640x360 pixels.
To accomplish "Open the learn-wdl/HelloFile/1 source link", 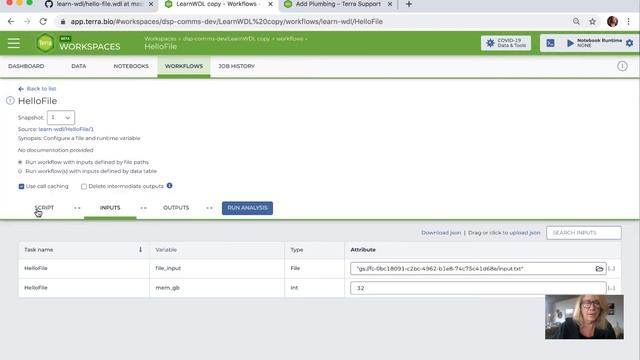I will click(x=66, y=129).
